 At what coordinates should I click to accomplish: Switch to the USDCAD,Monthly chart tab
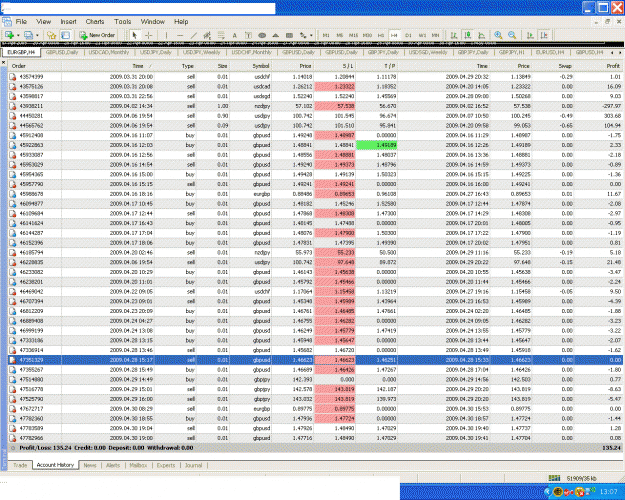point(109,52)
